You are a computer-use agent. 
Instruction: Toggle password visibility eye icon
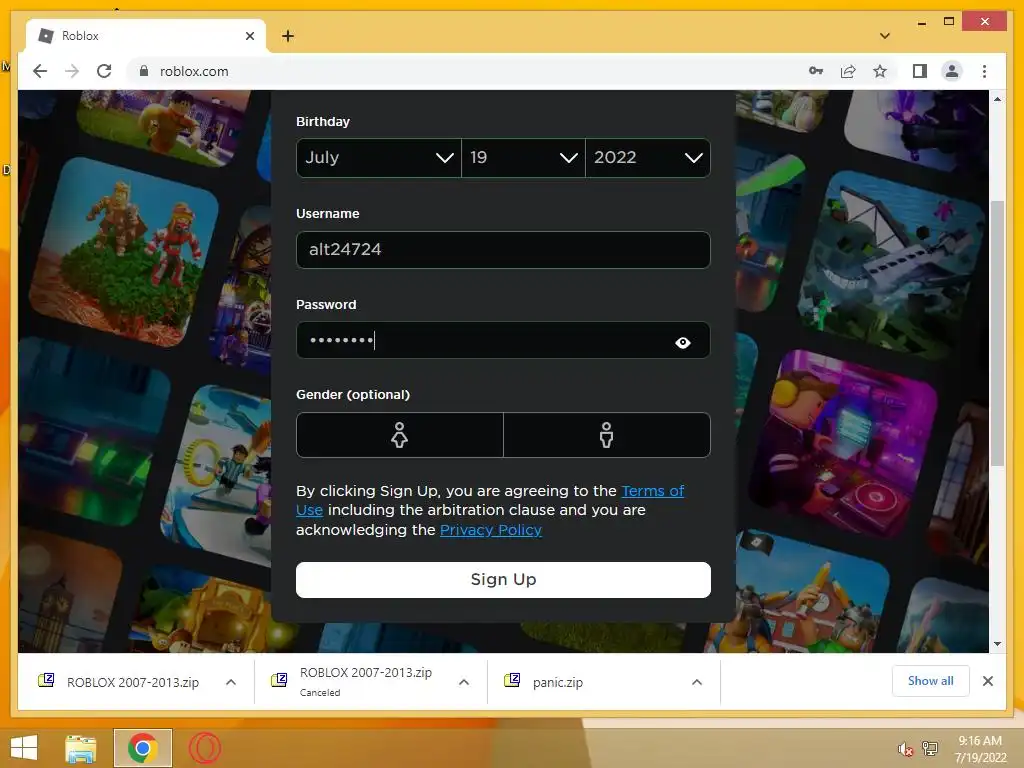(682, 342)
